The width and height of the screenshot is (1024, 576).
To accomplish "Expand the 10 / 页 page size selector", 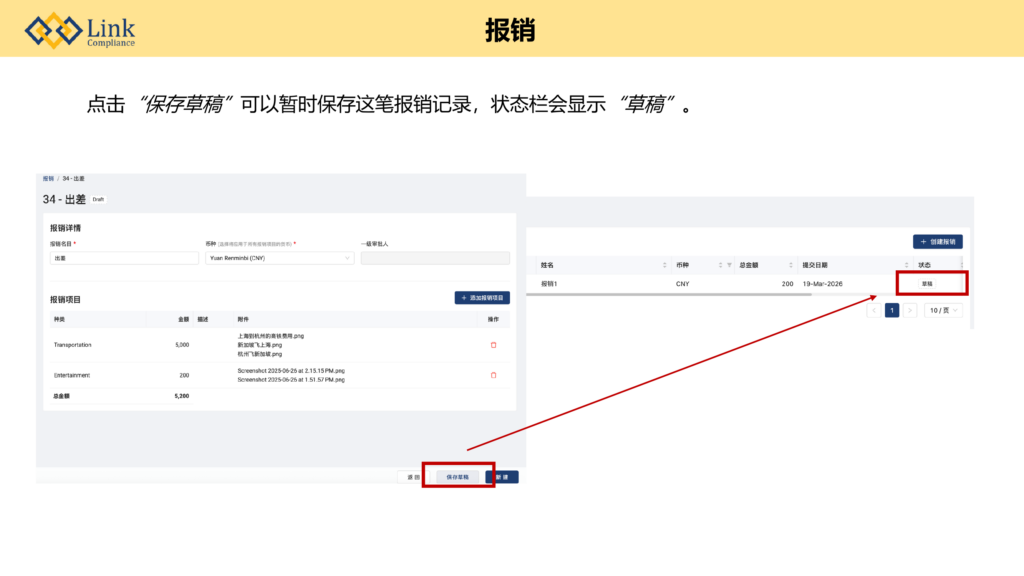I will tap(944, 310).
